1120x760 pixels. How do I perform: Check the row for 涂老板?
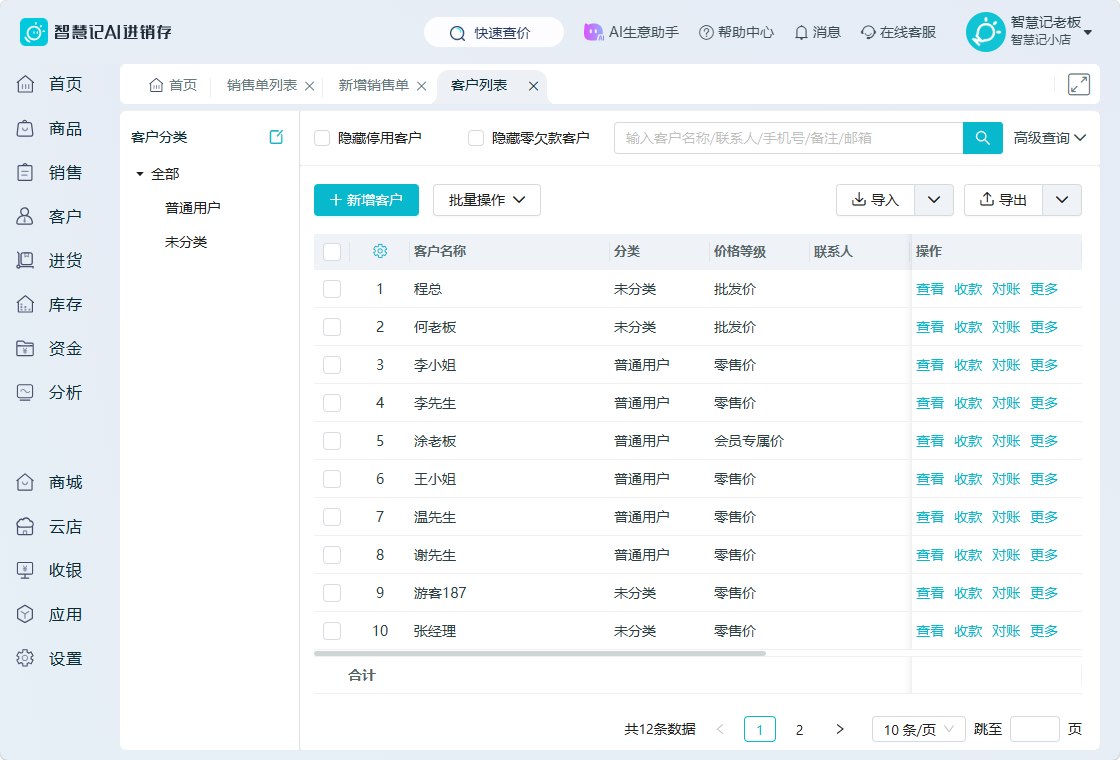[x=332, y=441]
